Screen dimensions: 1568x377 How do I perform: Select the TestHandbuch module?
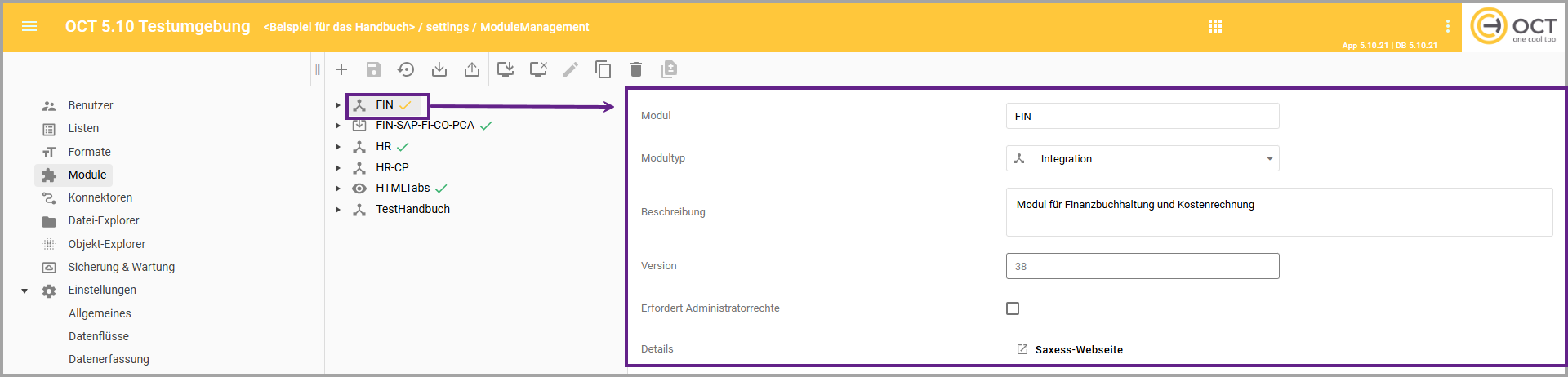pyautogui.click(x=412, y=209)
